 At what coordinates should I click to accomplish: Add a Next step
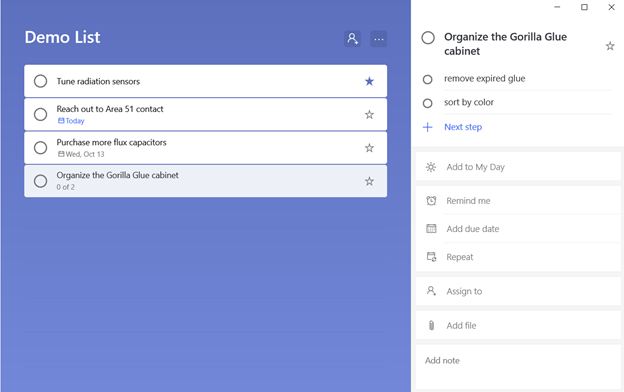[463, 127]
